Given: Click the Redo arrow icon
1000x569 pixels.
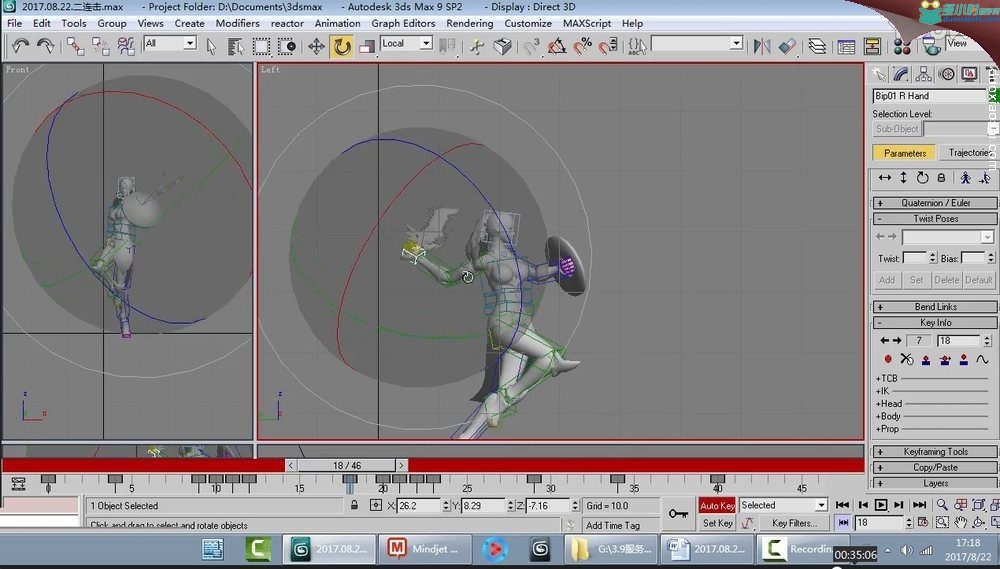Looking at the screenshot, I should point(45,46).
